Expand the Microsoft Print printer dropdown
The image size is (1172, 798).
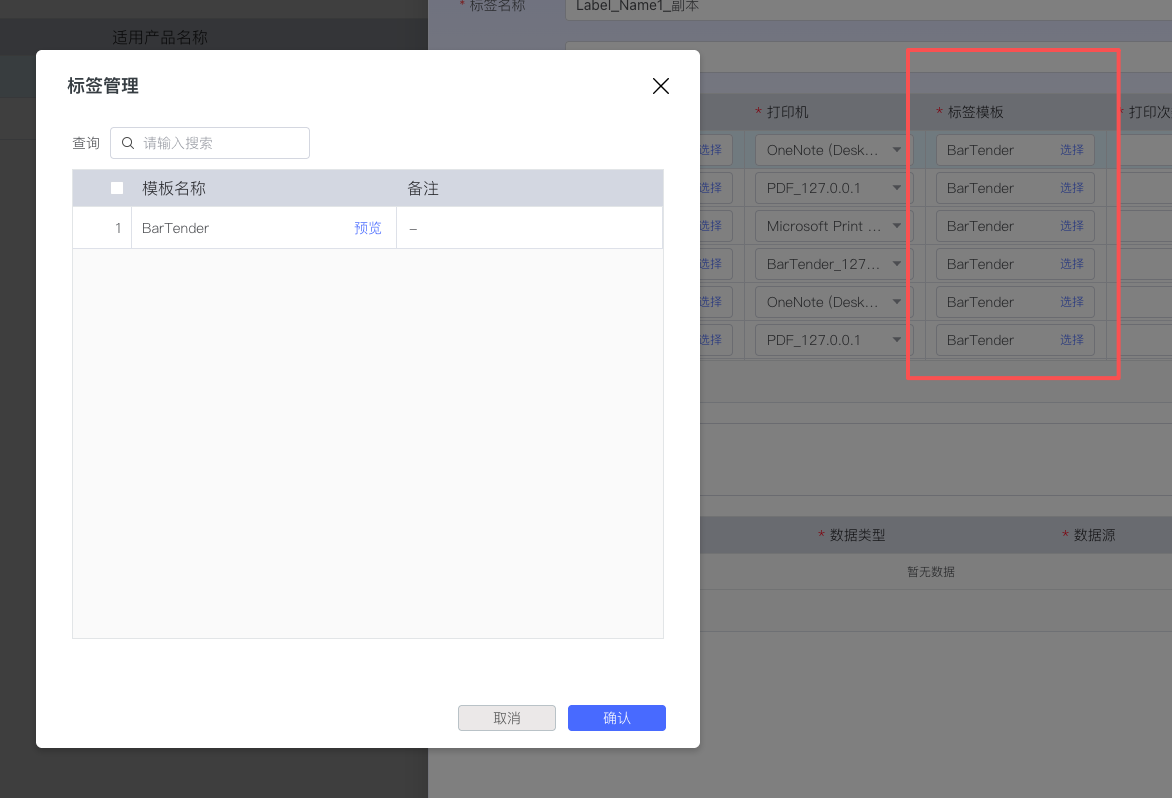pyautogui.click(x=897, y=226)
